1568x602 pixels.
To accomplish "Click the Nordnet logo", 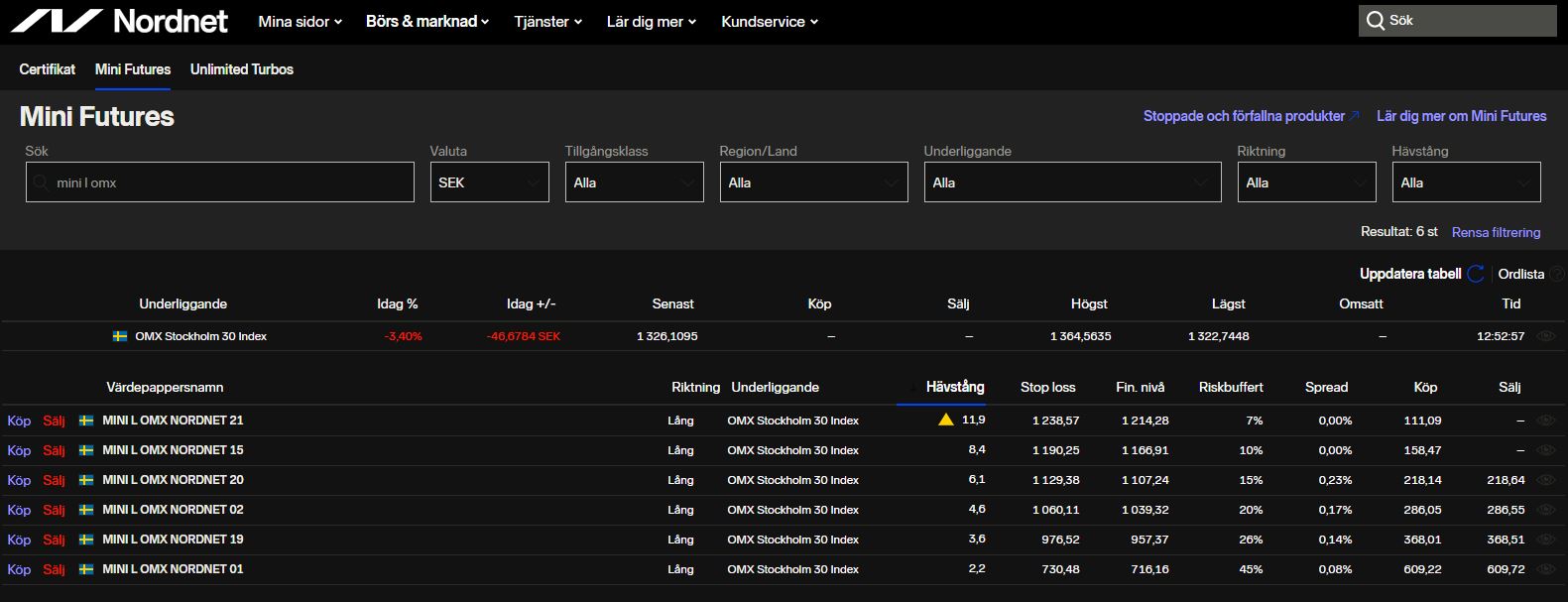I will click(119, 21).
